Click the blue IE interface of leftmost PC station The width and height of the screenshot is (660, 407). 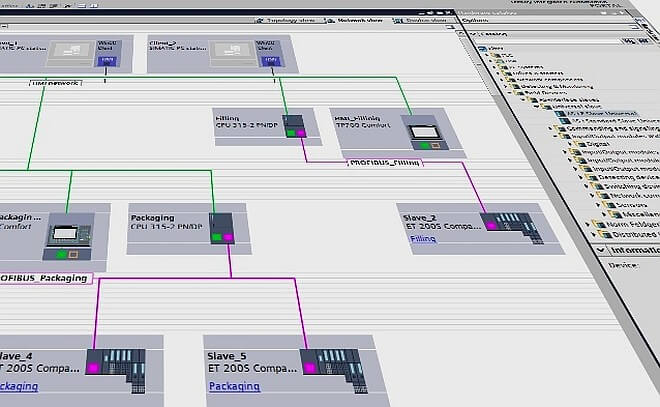pos(107,61)
